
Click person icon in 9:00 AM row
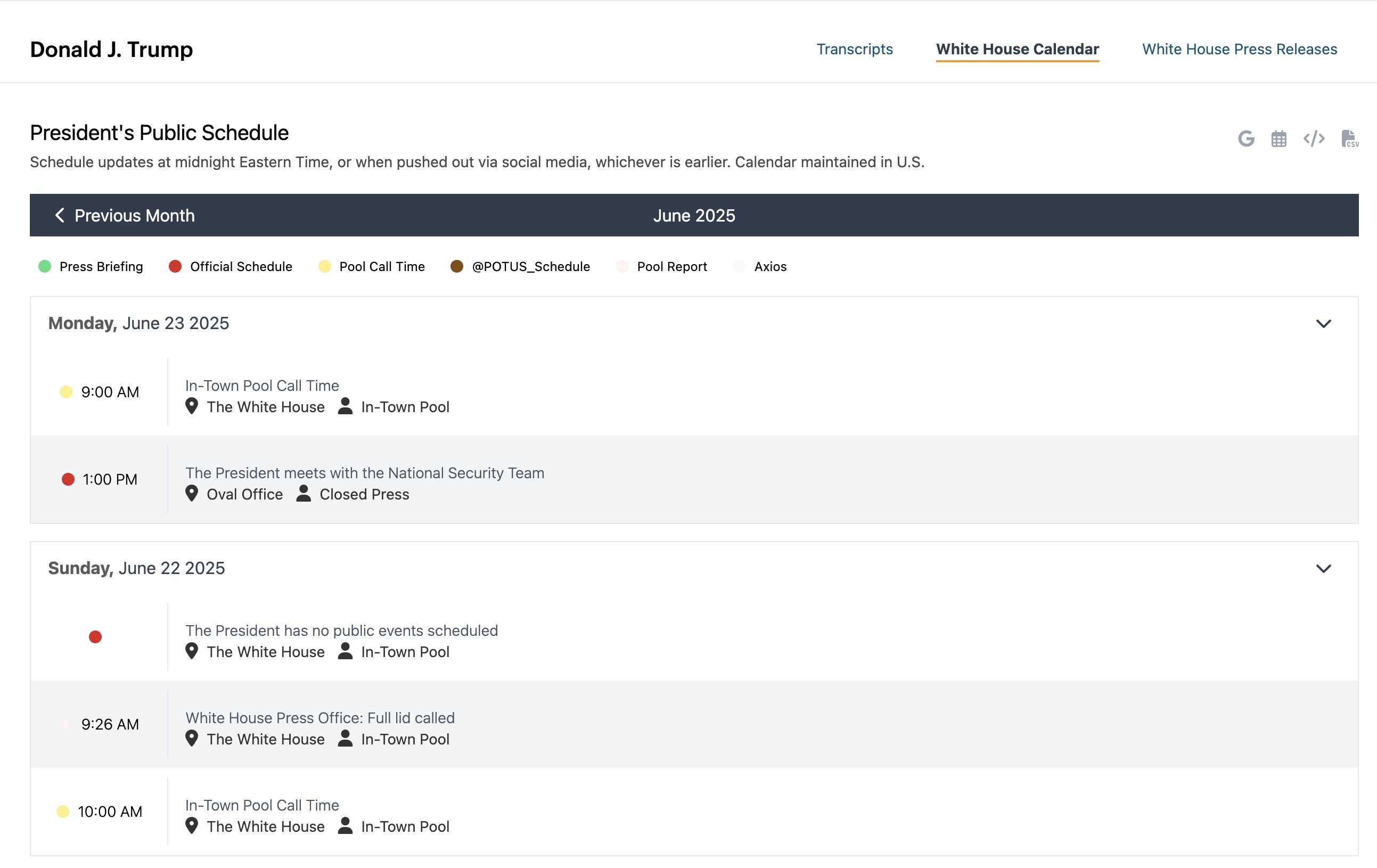[x=345, y=406]
